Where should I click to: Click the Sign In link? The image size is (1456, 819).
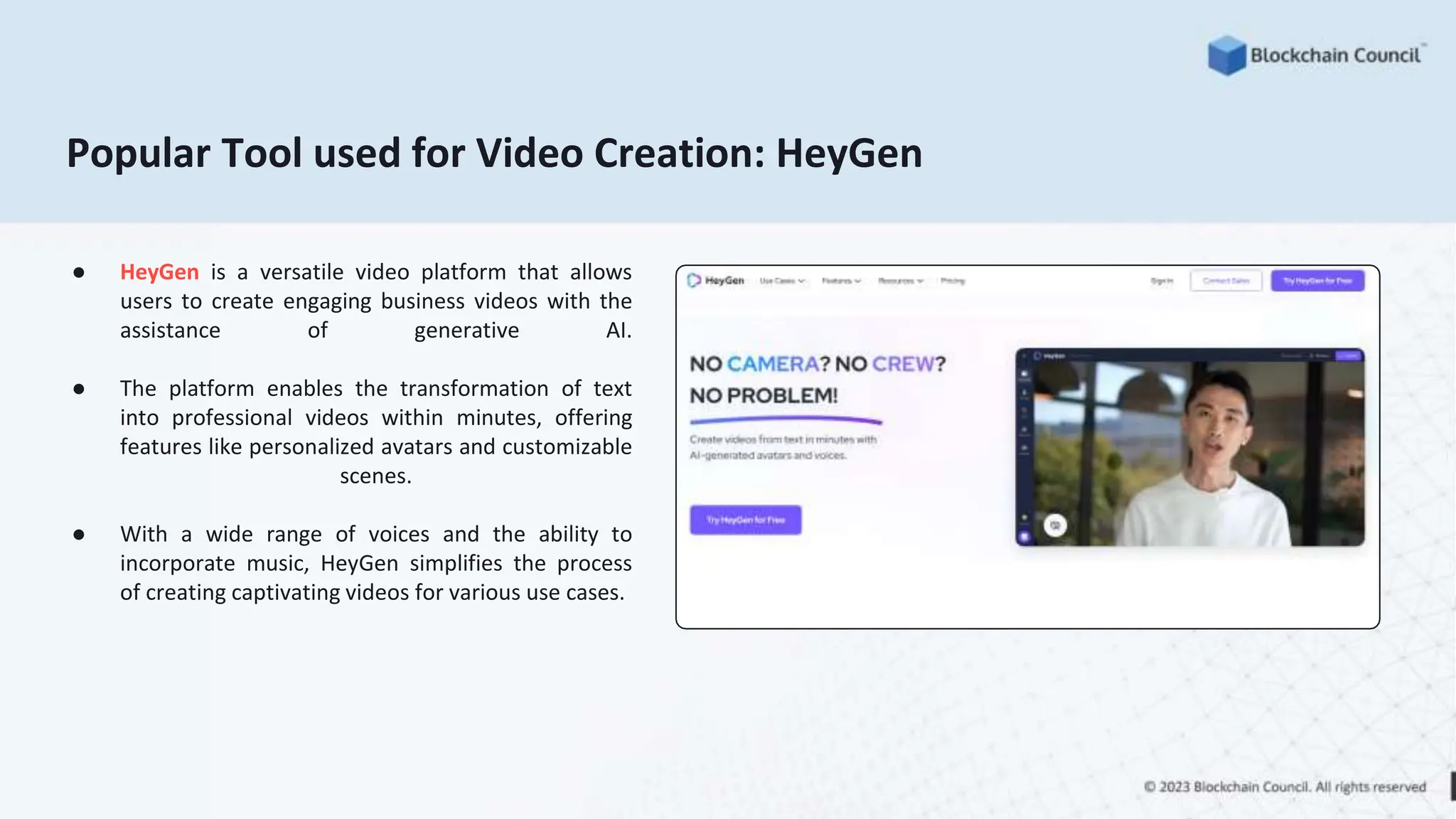(1162, 281)
